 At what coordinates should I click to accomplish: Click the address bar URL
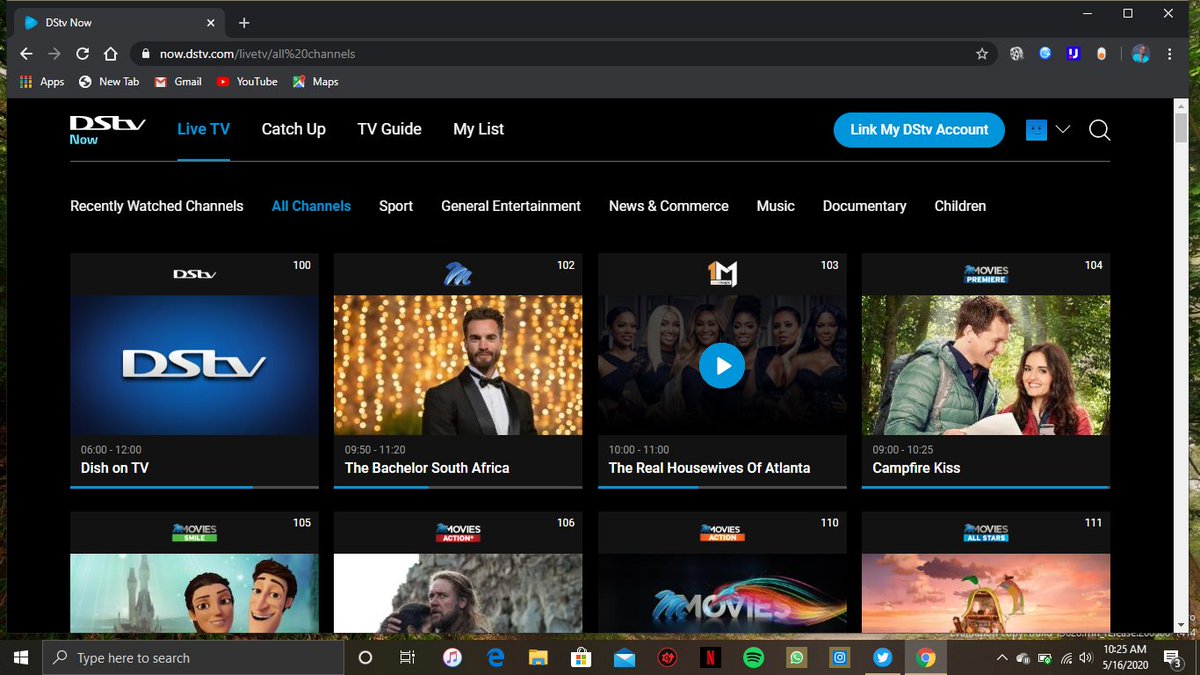(257, 54)
